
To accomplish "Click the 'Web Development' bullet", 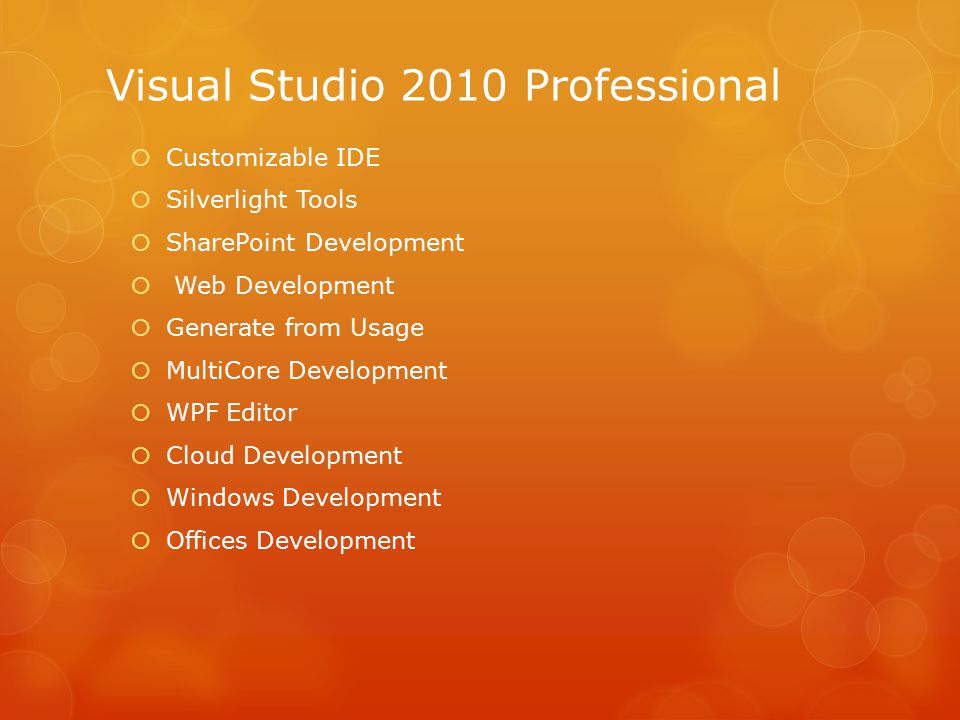I will click(x=285, y=286).
